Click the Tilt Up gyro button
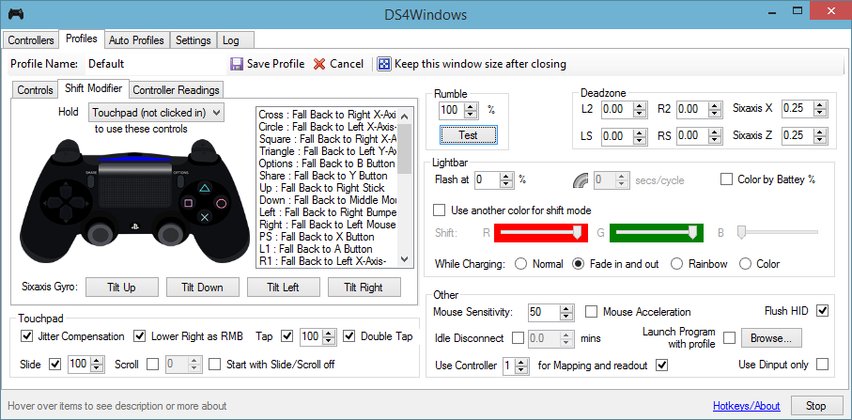852x420 pixels. (122, 287)
